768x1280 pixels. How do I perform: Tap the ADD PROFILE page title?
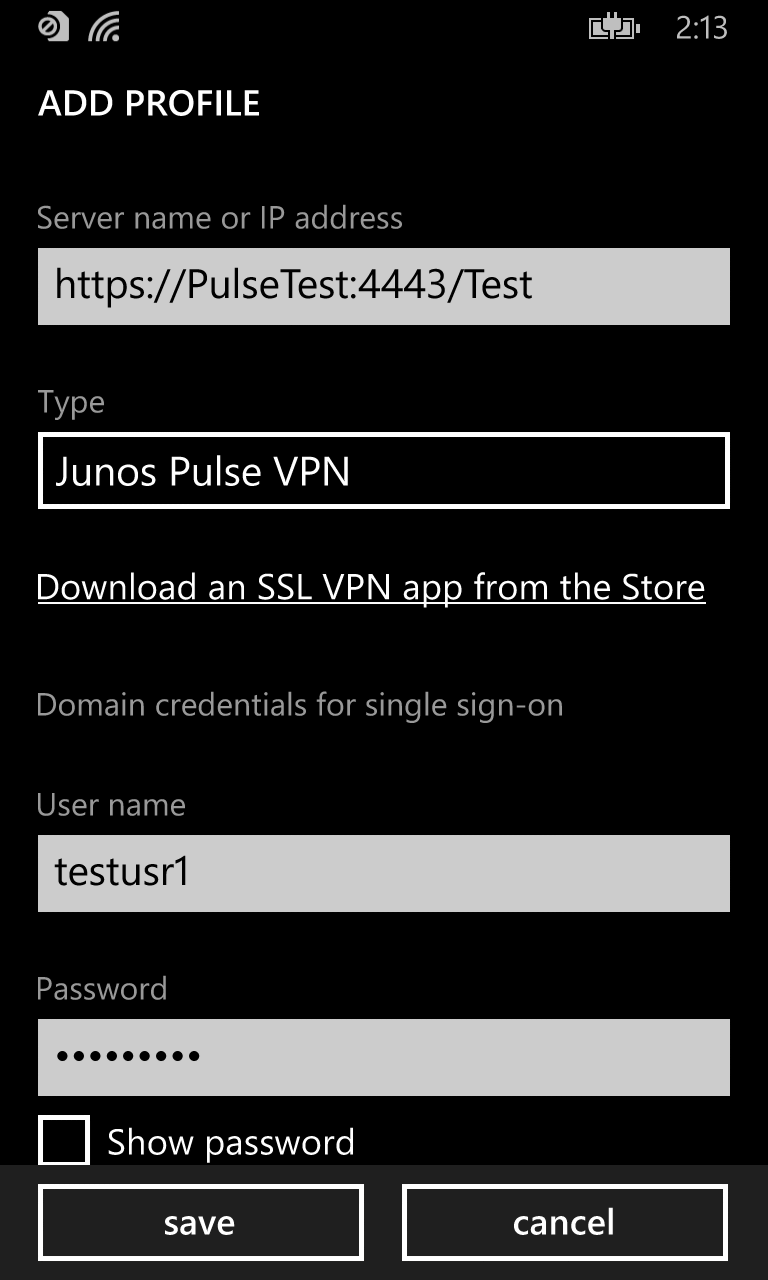coord(149,103)
